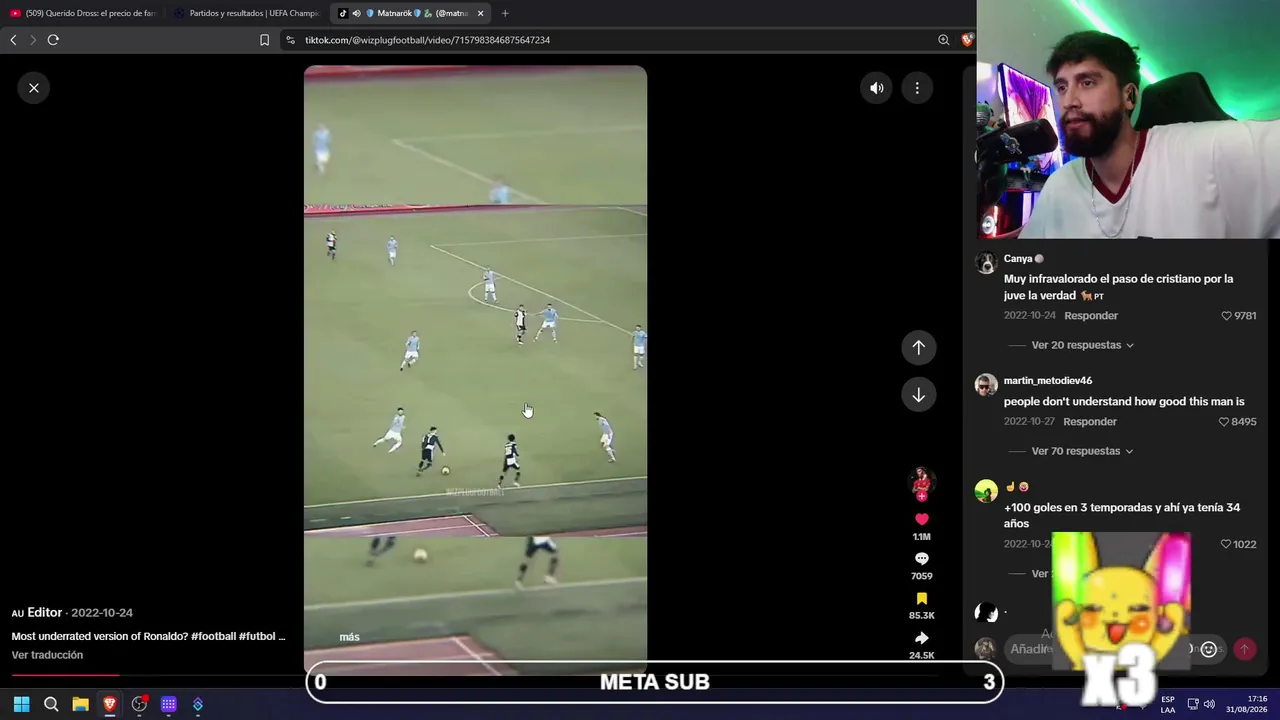
Task: Bookmark this page in the address bar
Action: pyautogui.click(x=264, y=40)
